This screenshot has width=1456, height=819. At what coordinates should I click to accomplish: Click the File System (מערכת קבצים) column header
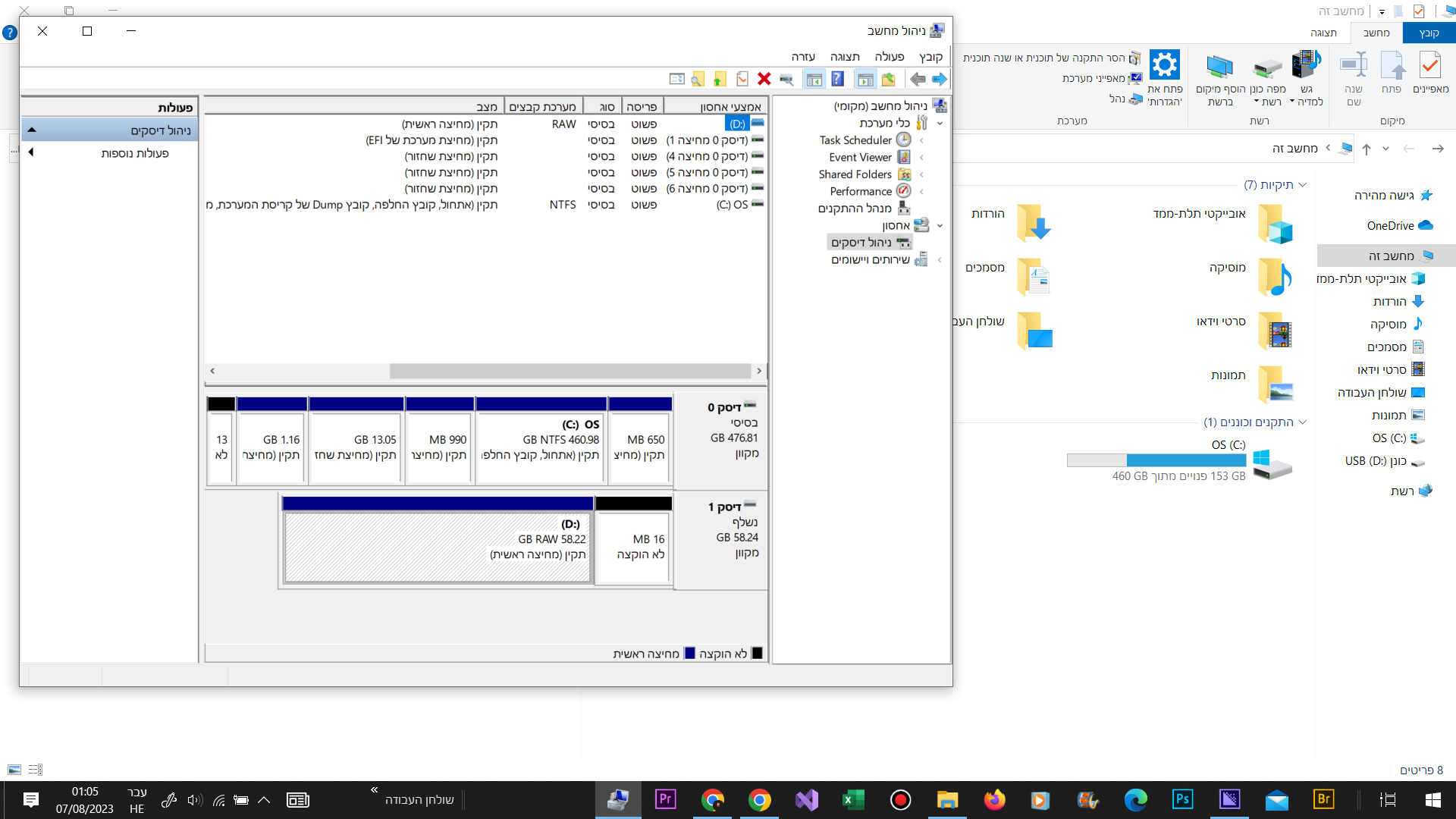[542, 107]
